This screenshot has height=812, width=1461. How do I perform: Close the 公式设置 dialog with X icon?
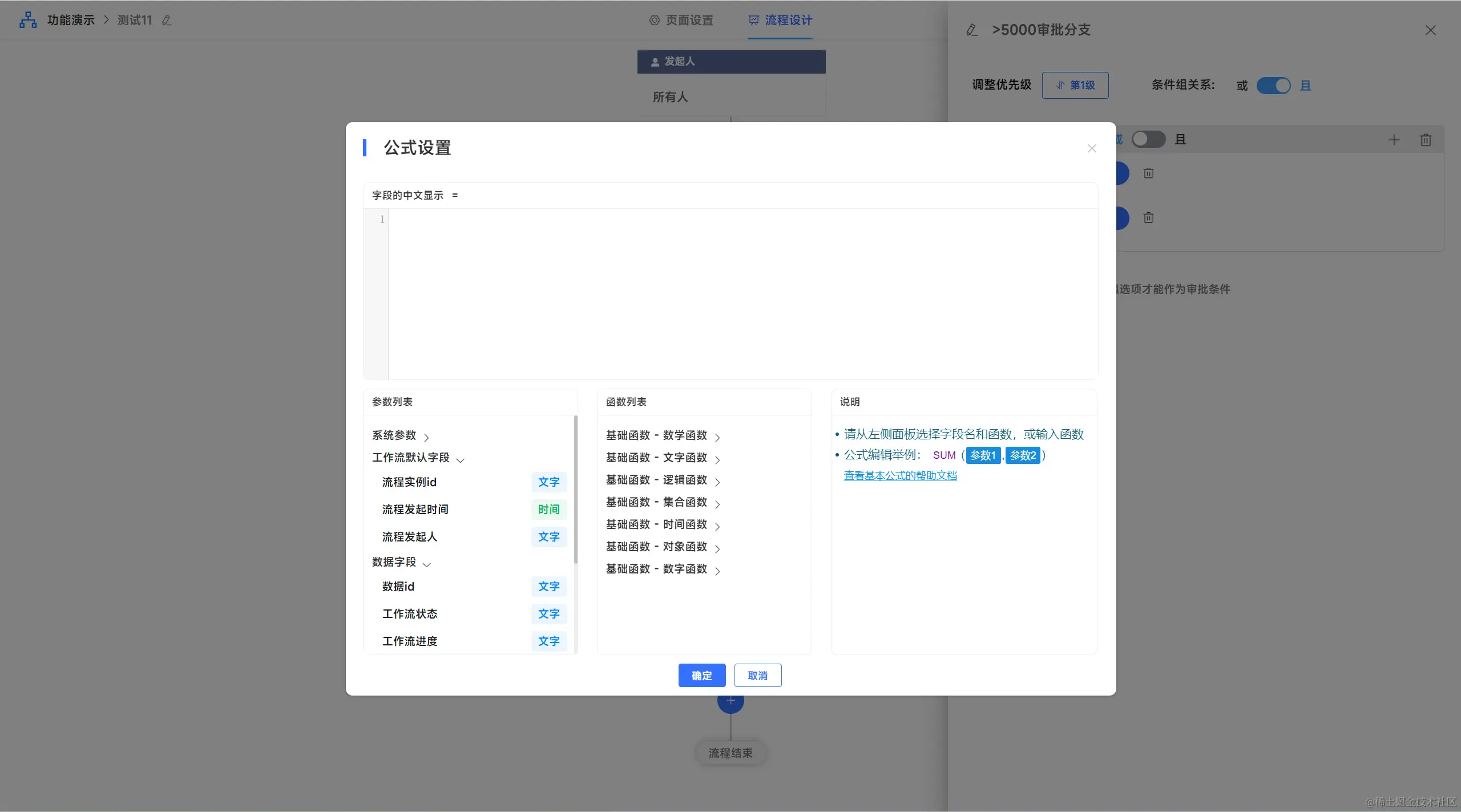(x=1092, y=148)
